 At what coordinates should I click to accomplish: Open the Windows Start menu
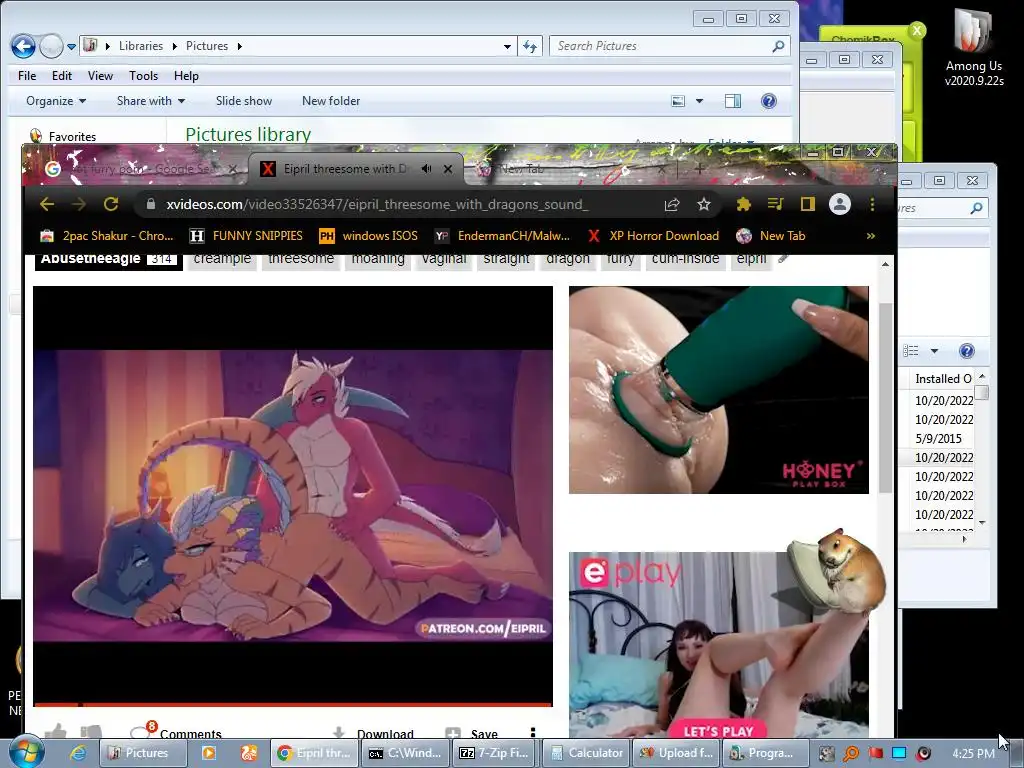(x=26, y=753)
